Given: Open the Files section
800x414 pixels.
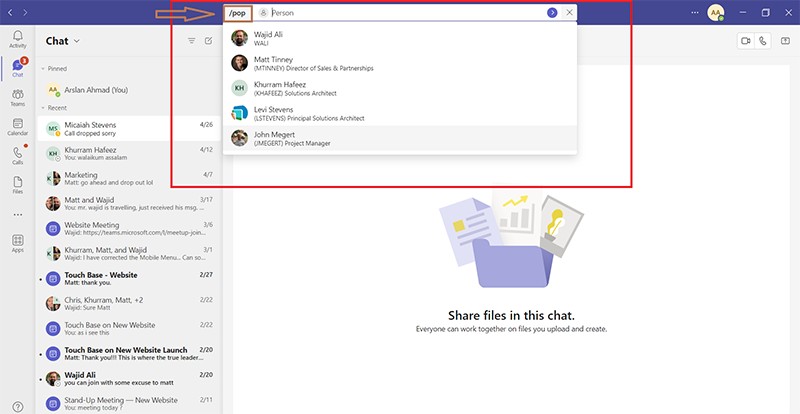Looking at the screenshot, I should point(17,185).
